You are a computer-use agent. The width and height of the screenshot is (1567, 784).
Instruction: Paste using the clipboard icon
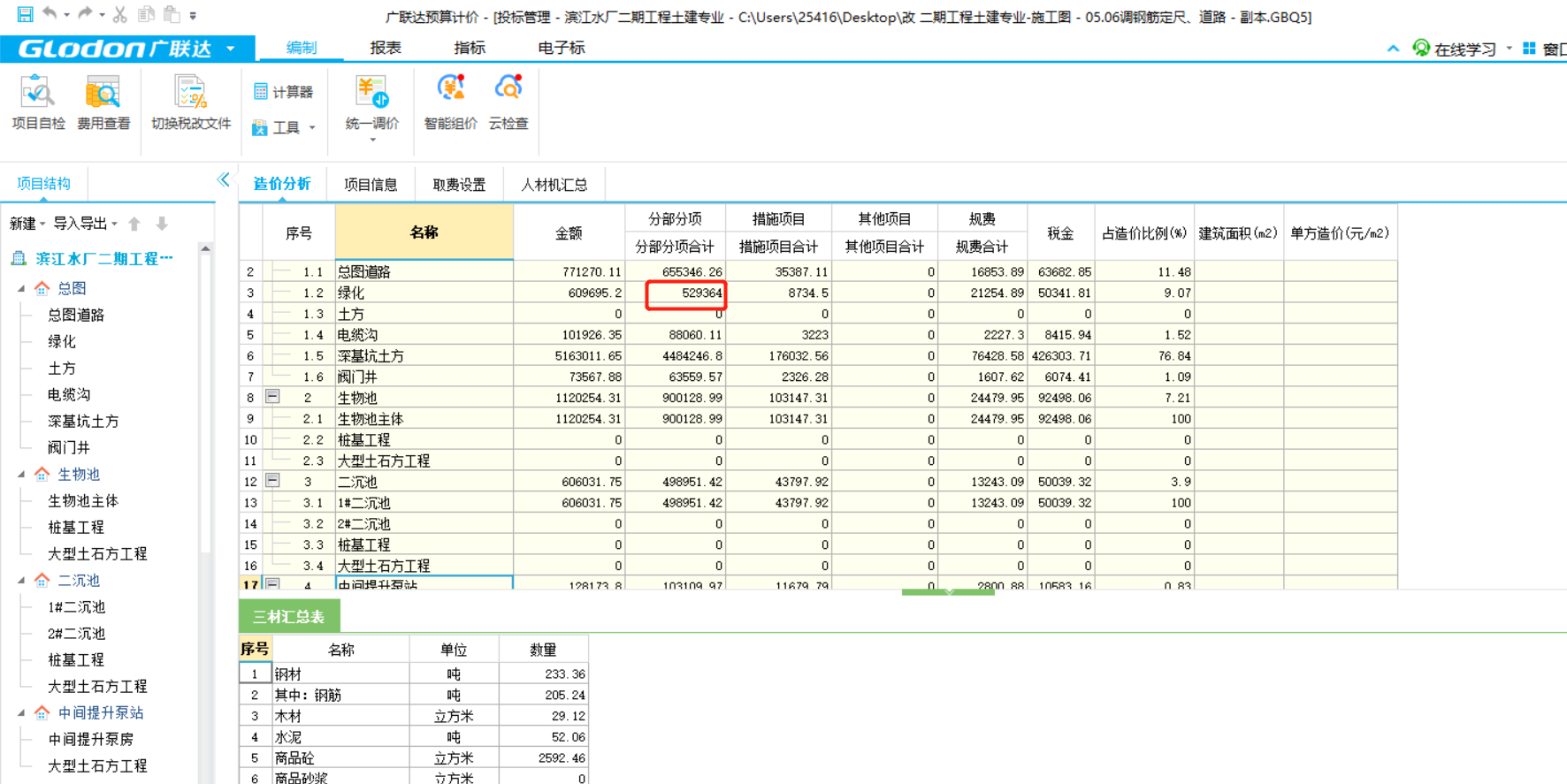[172, 14]
